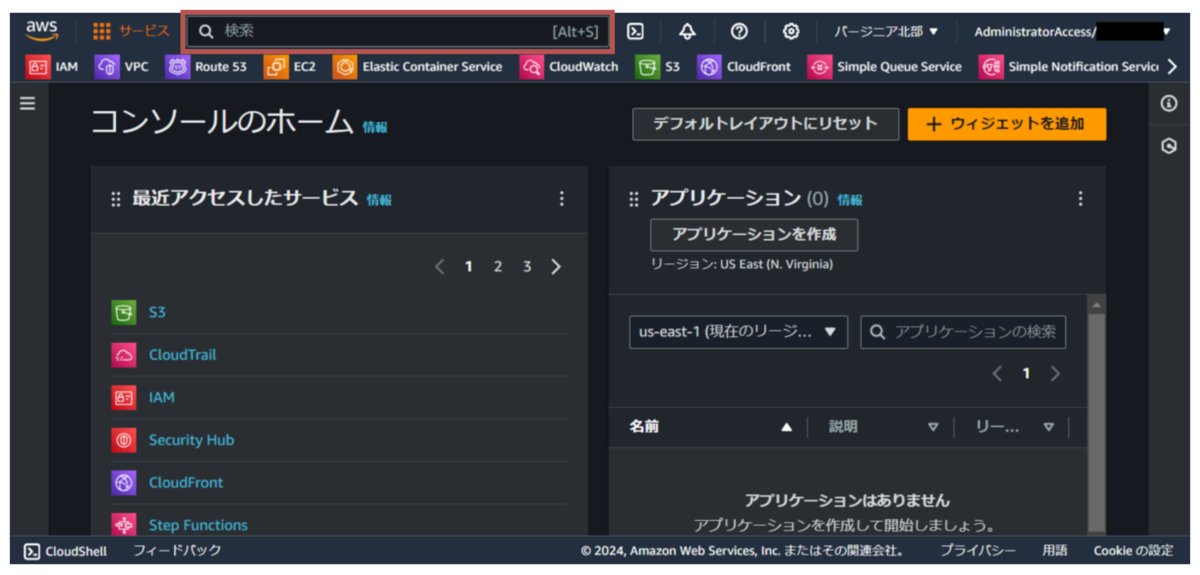
Task: Click ウィジェットを追加 button
Action: (1007, 124)
